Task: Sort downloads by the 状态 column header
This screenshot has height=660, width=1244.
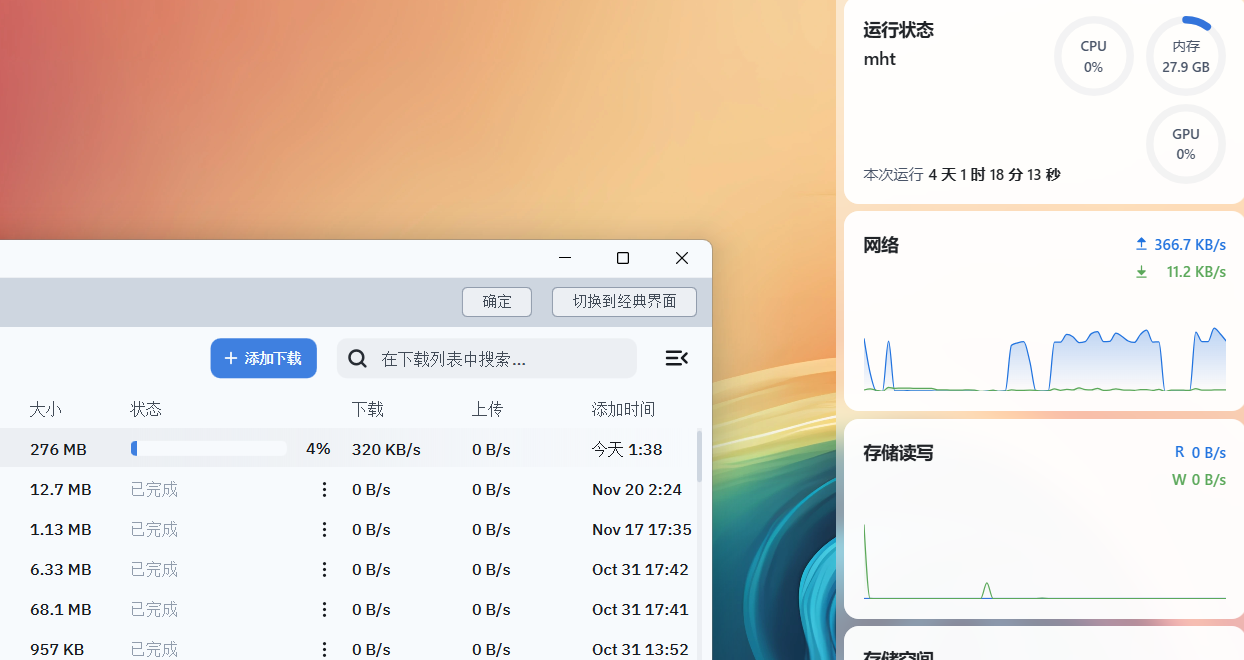Action: [x=147, y=409]
